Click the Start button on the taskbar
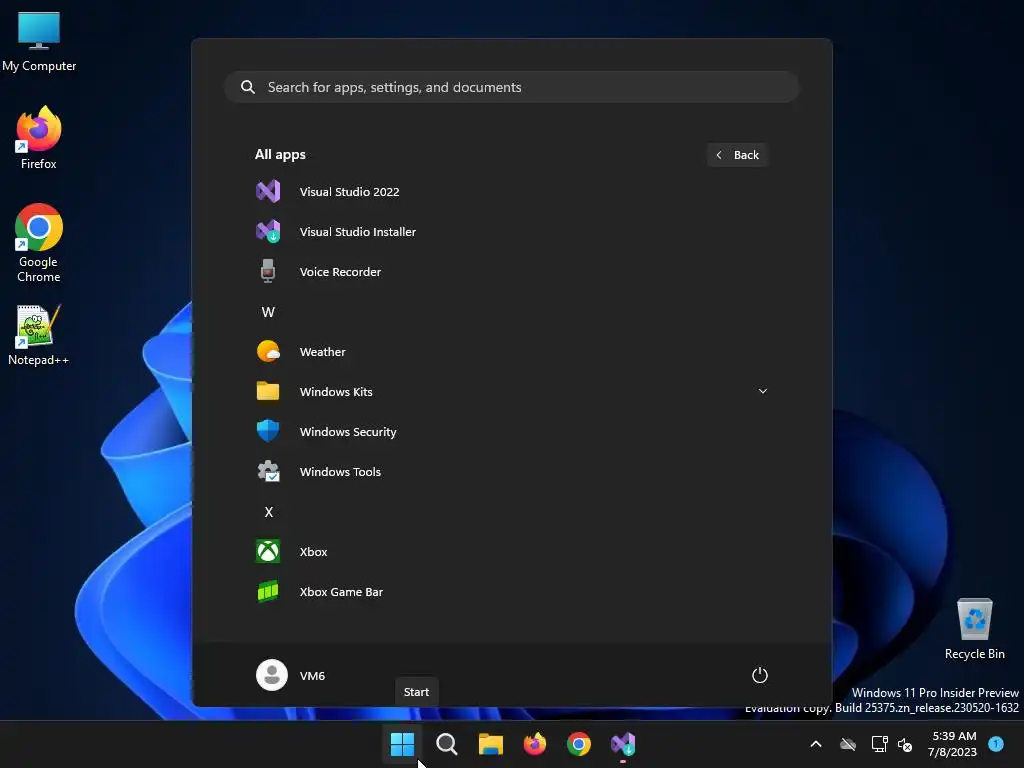Image resolution: width=1024 pixels, height=768 pixels. coord(402,744)
